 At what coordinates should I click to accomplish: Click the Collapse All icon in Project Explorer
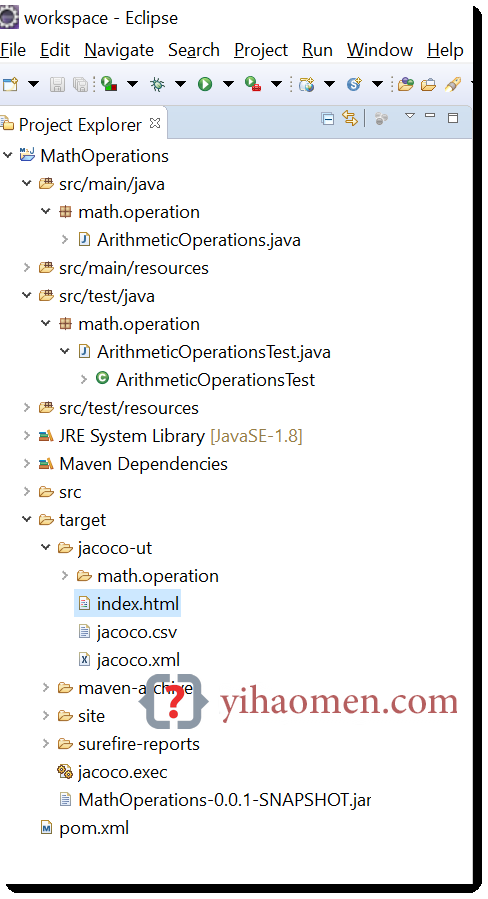click(x=327, y=119)
